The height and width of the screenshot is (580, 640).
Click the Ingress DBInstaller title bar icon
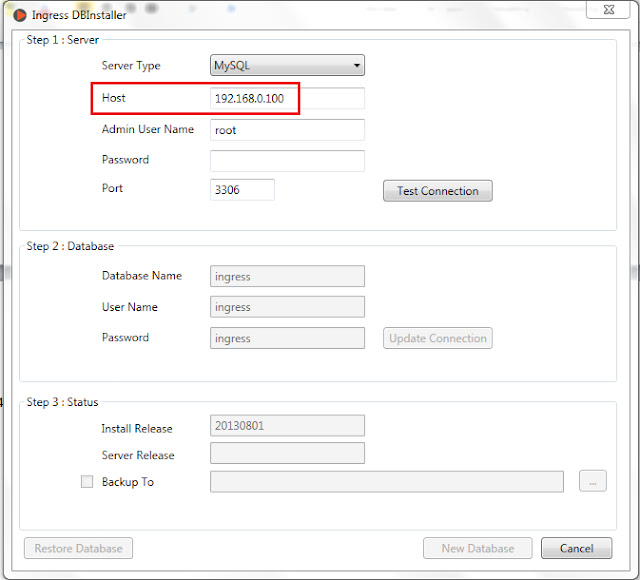coord(19,15)
